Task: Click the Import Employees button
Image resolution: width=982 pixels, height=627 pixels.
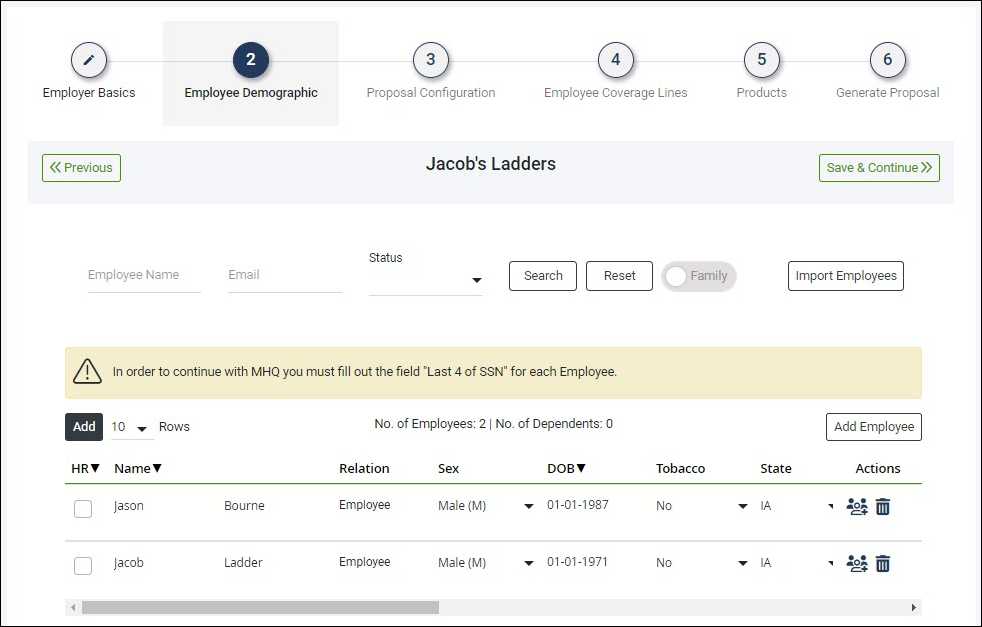Action: click(845, 276)
